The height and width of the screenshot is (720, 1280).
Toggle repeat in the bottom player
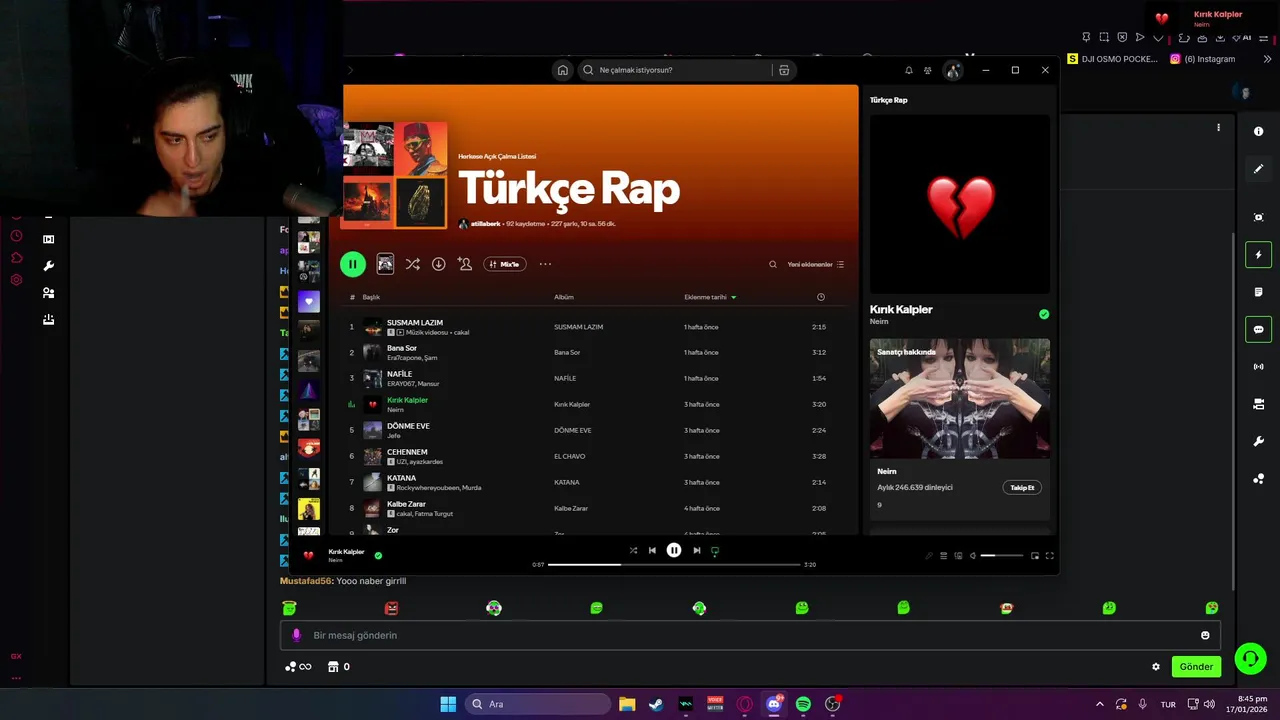(x=715, y=550)
